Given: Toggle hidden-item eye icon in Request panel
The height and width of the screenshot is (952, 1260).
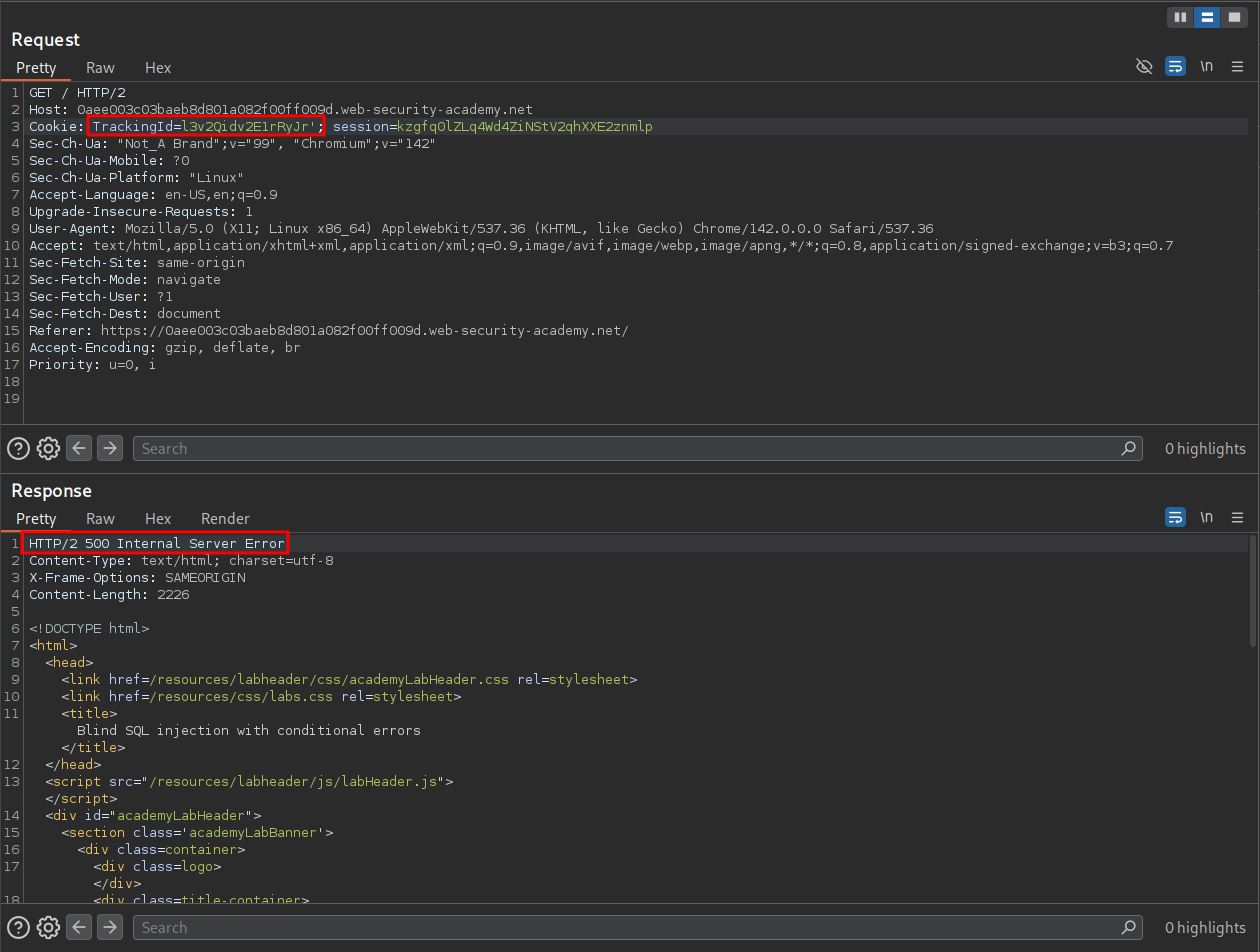Looking at the screenshot, I should click(x=1144, y=67).
